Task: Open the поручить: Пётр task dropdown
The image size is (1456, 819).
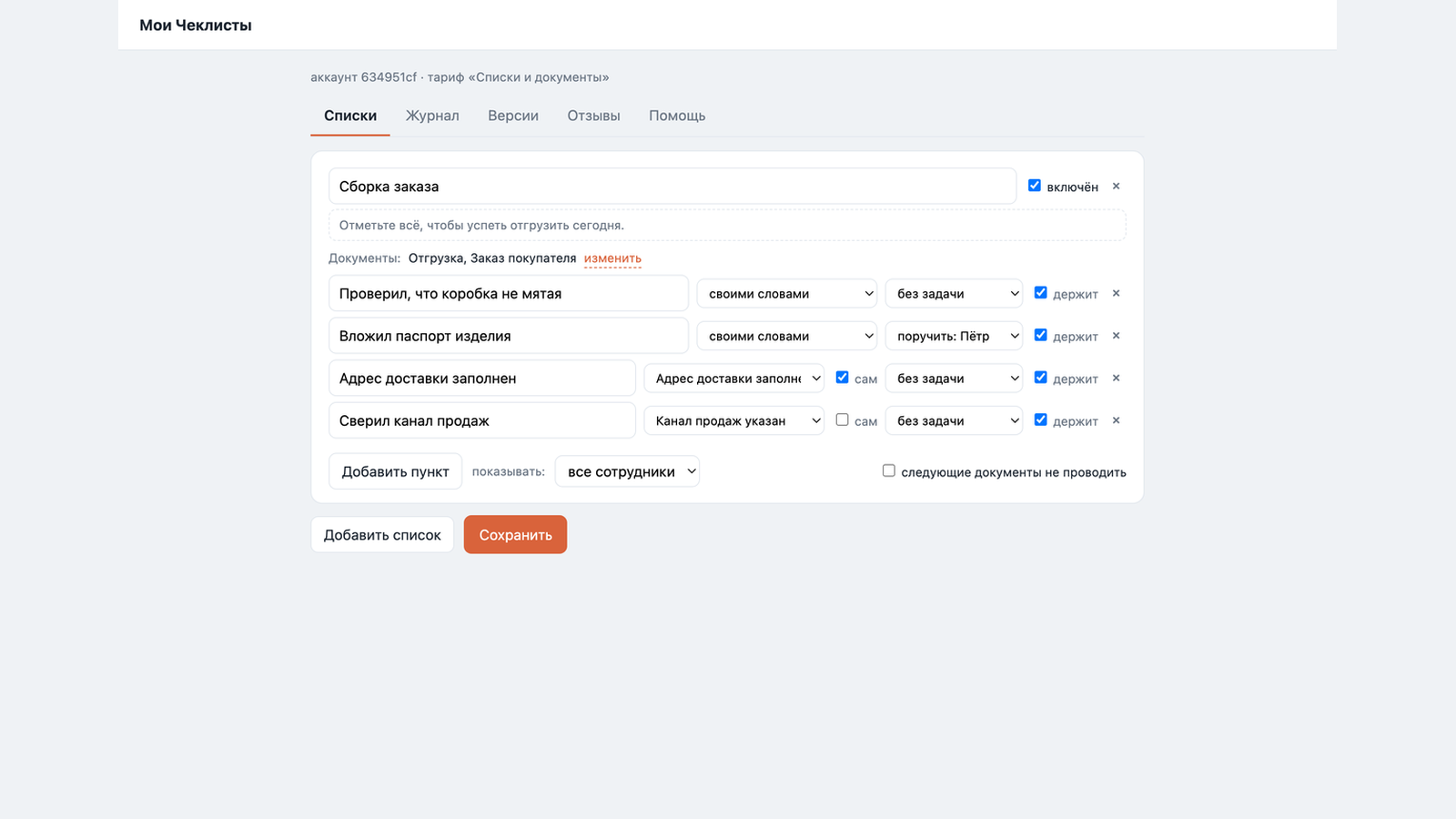Action: [x=955, y=336]
